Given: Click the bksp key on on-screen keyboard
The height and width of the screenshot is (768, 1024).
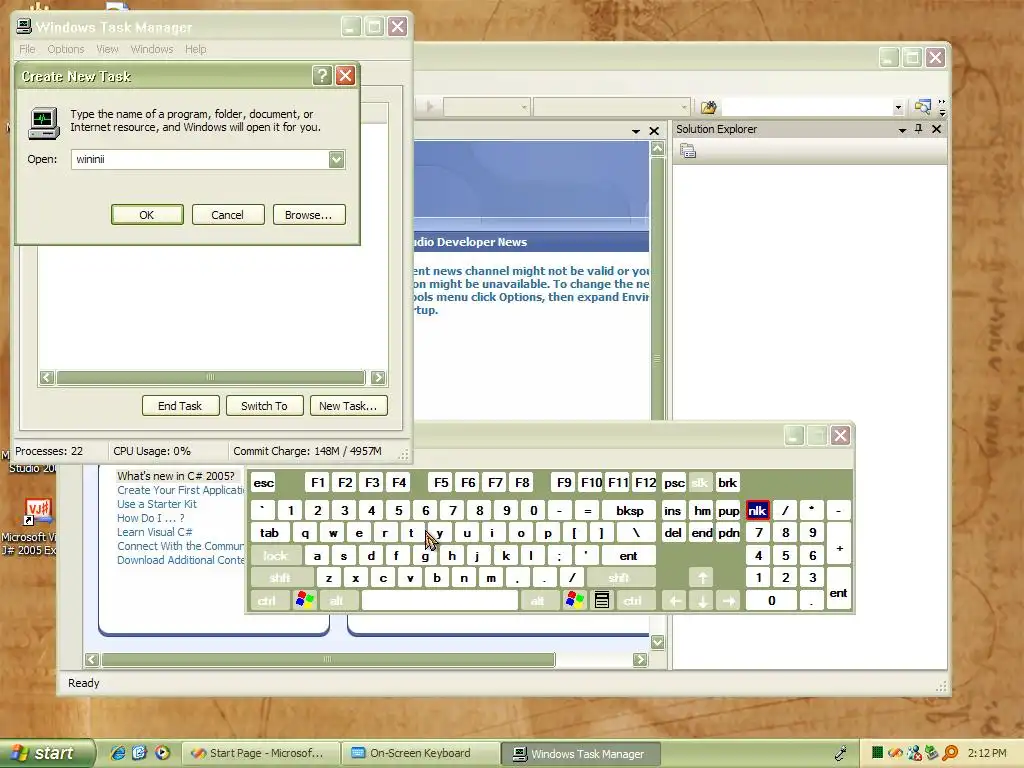Looking at the screenshot, I should (630, 511).
